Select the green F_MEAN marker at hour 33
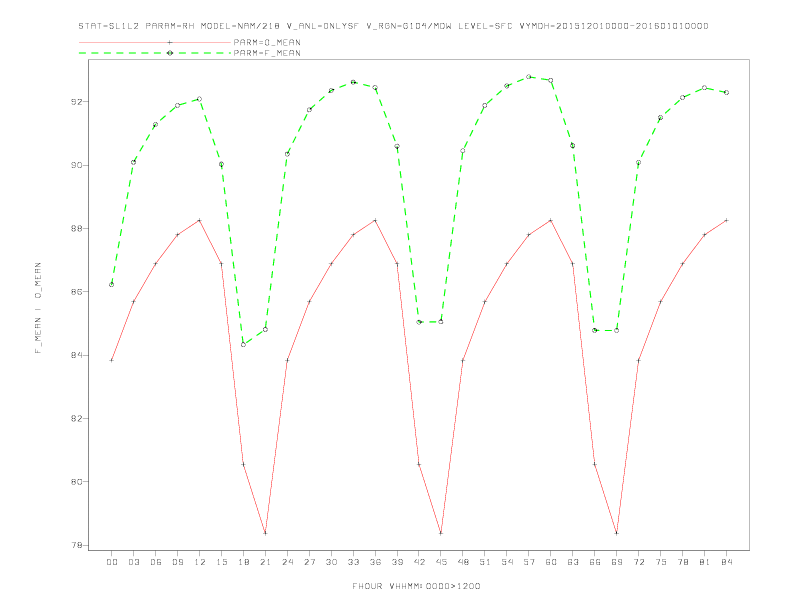 click(353, 82)
